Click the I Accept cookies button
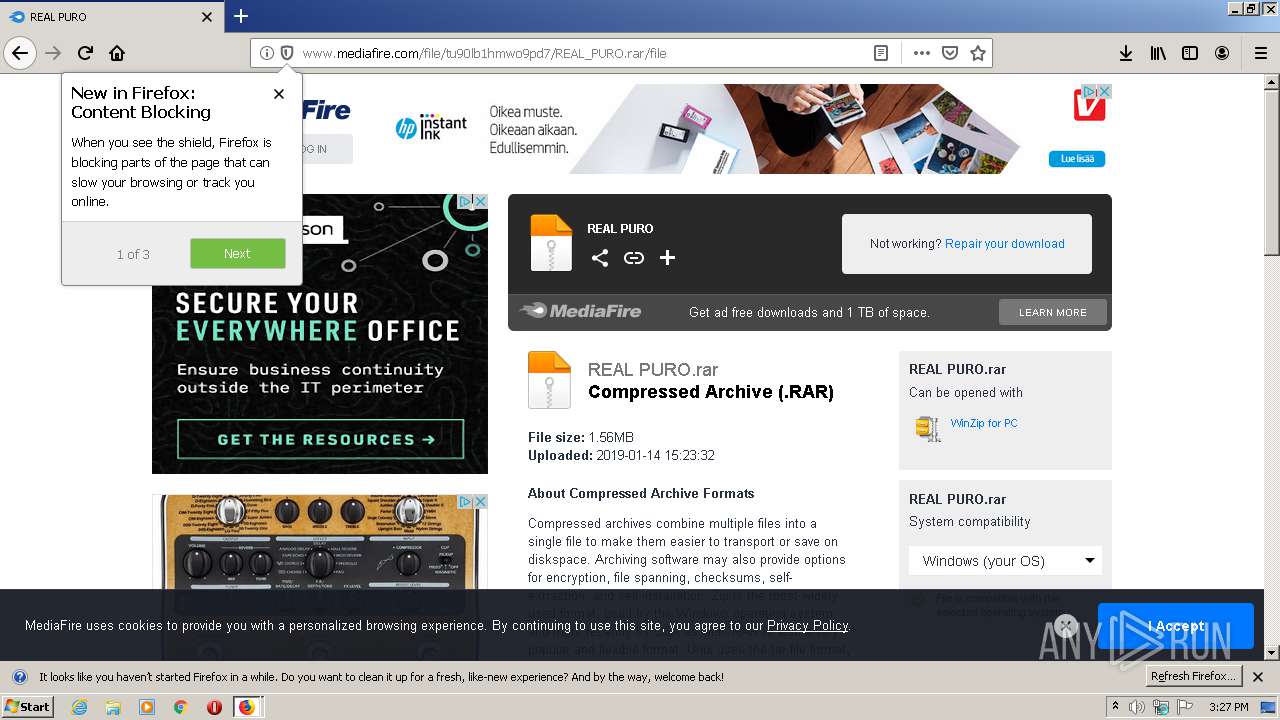Image resolution: width=1280 pixels, height=720 pixels. 1176,626
